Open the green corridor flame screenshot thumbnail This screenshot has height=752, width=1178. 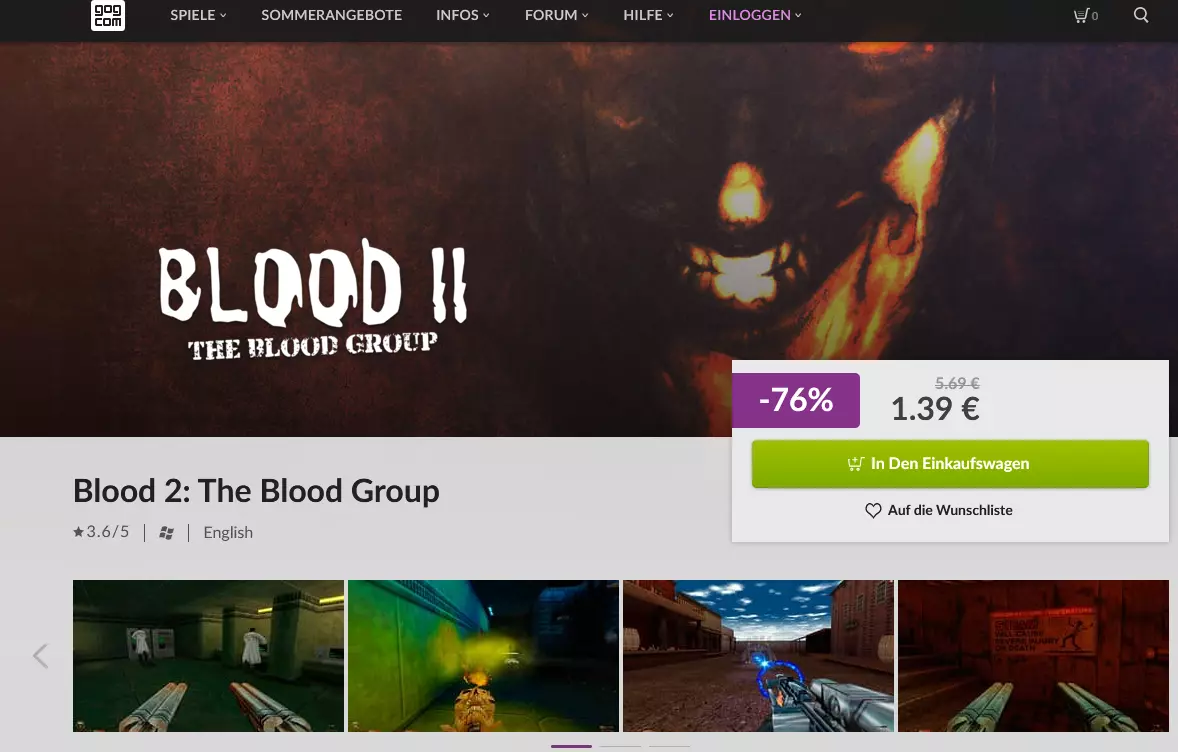[x=483, y=656]
